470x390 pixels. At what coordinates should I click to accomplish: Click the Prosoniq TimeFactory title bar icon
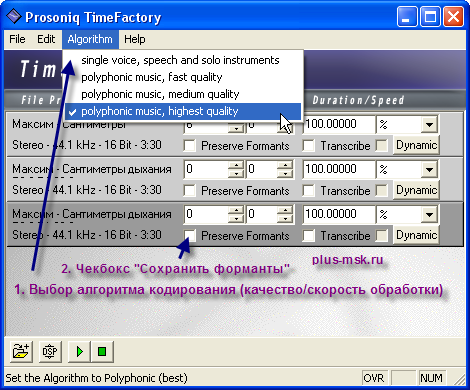(x=14, y=17)
